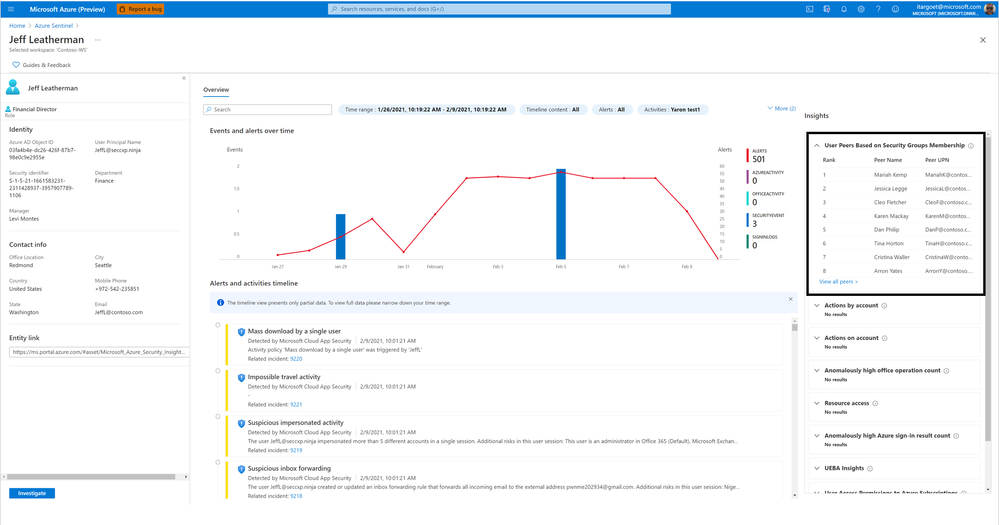
Task: Open the Time range filter
Action: point(426,110)
